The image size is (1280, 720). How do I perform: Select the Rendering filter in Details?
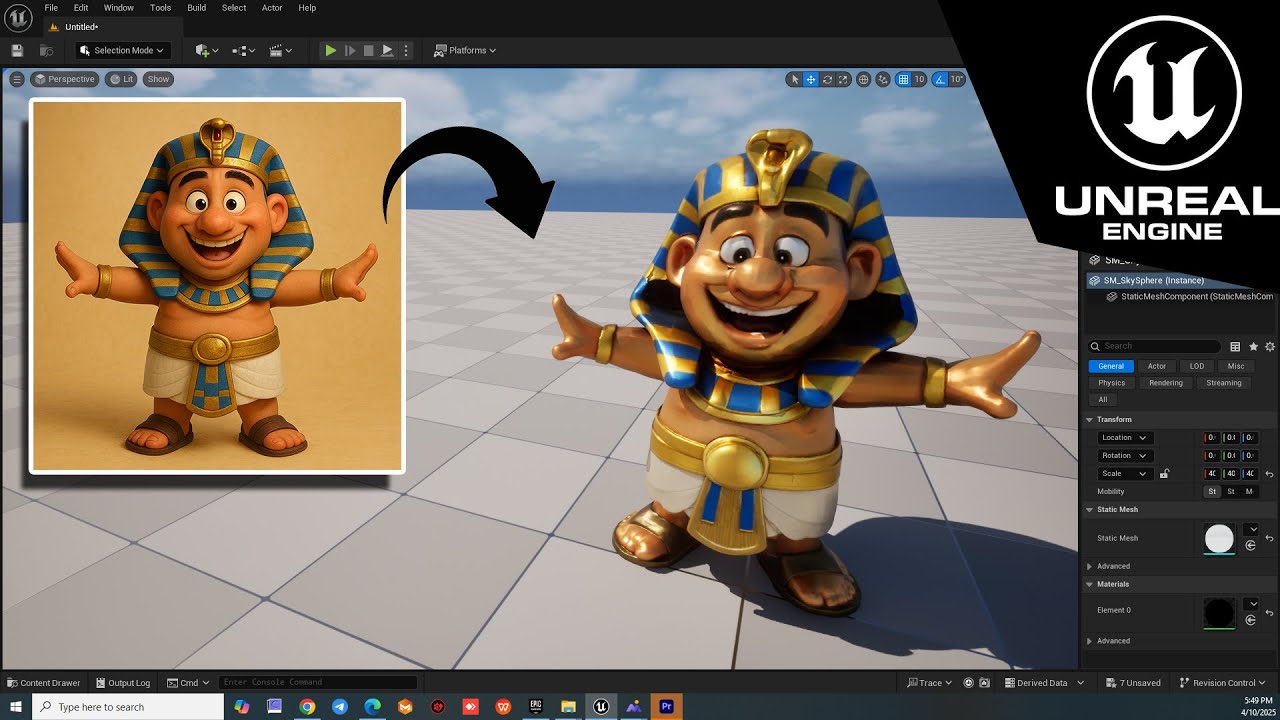pyautogui.click(x=1166, y=383)
